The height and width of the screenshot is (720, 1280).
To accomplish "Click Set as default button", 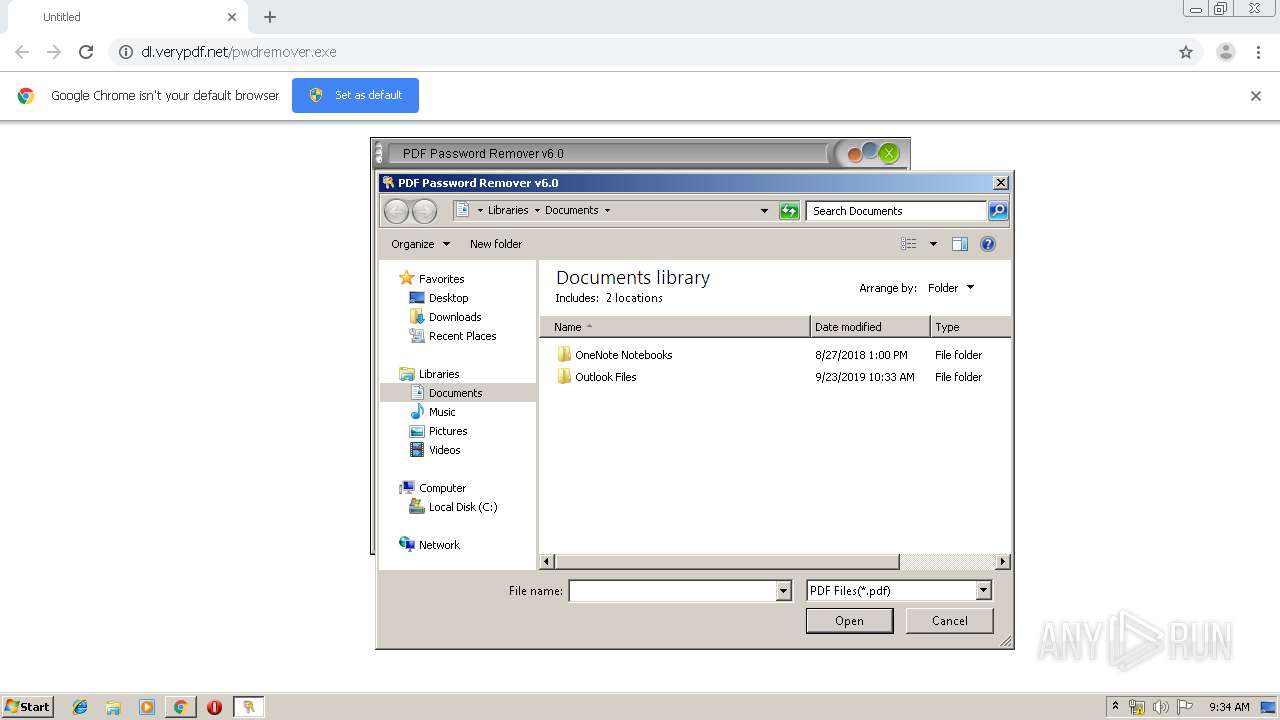I will pos(355,95).
